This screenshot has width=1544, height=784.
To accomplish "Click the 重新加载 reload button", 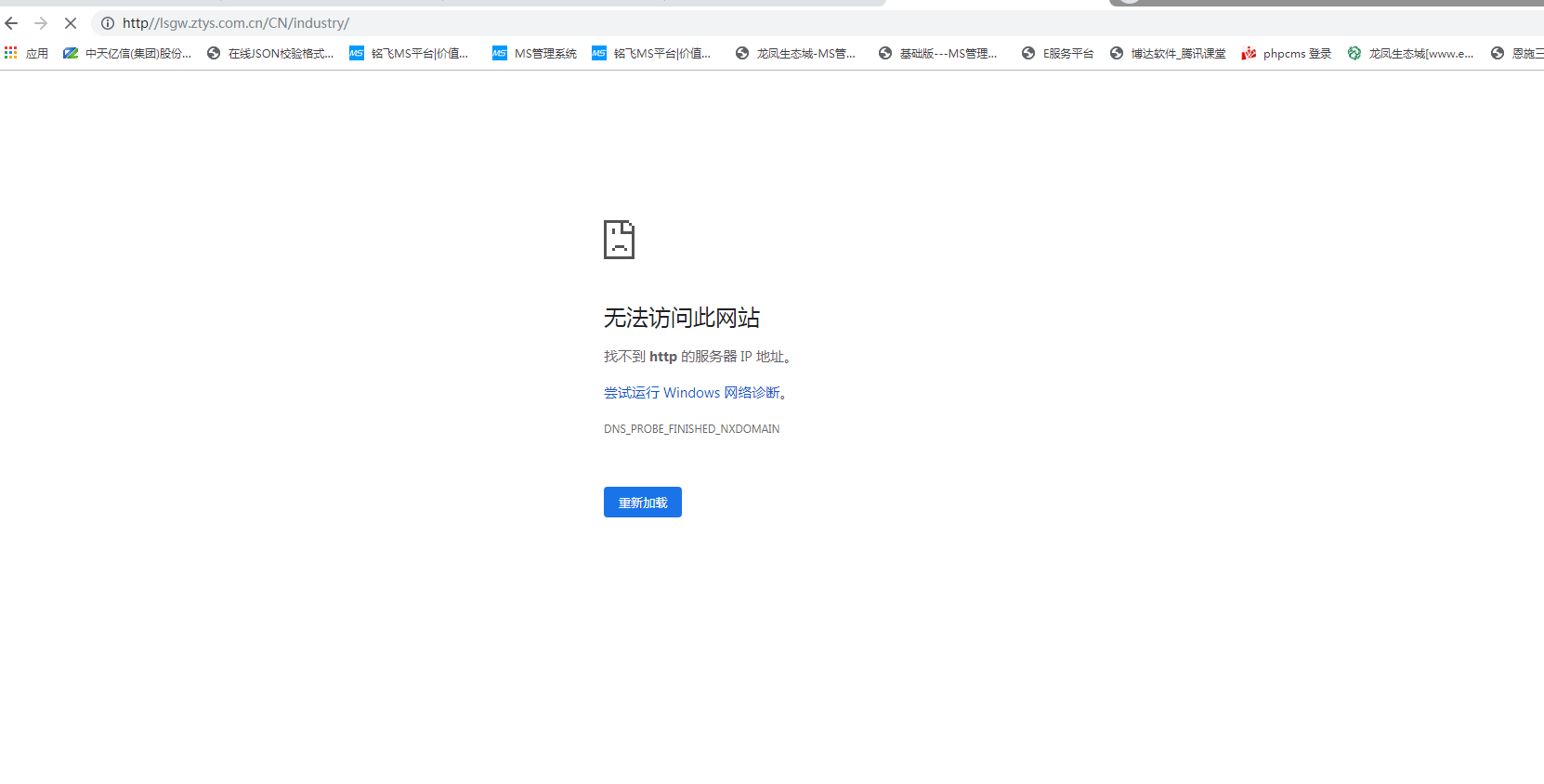I will coord(643,503).
